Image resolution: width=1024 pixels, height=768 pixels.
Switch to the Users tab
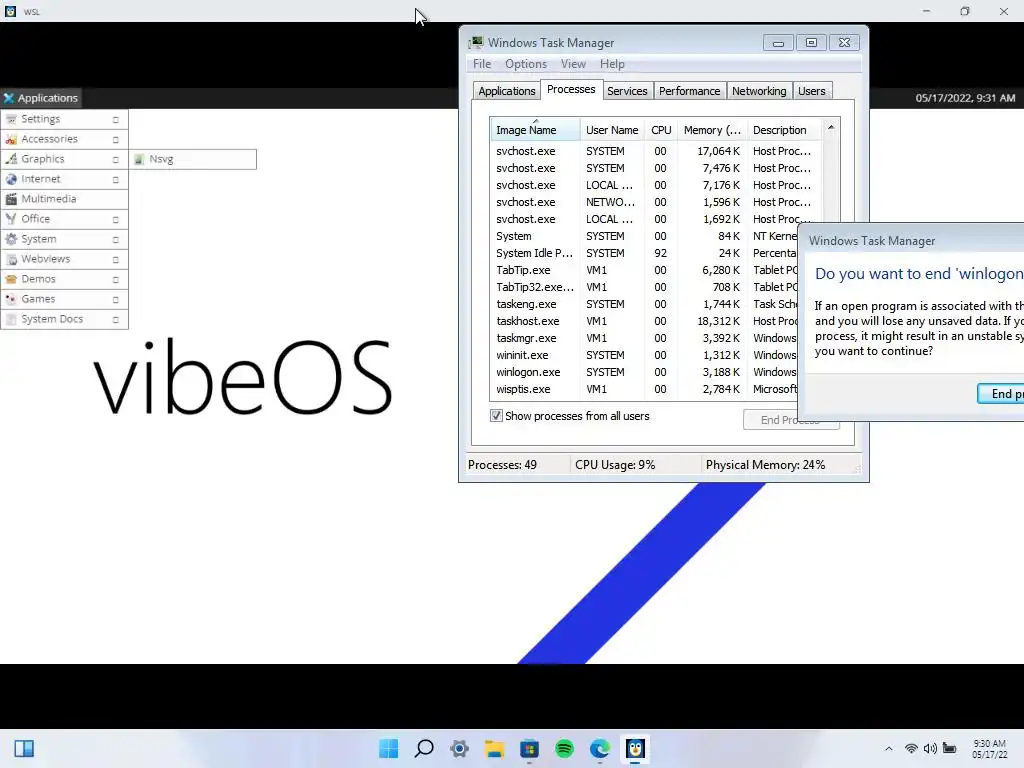[x=812, y=91]
